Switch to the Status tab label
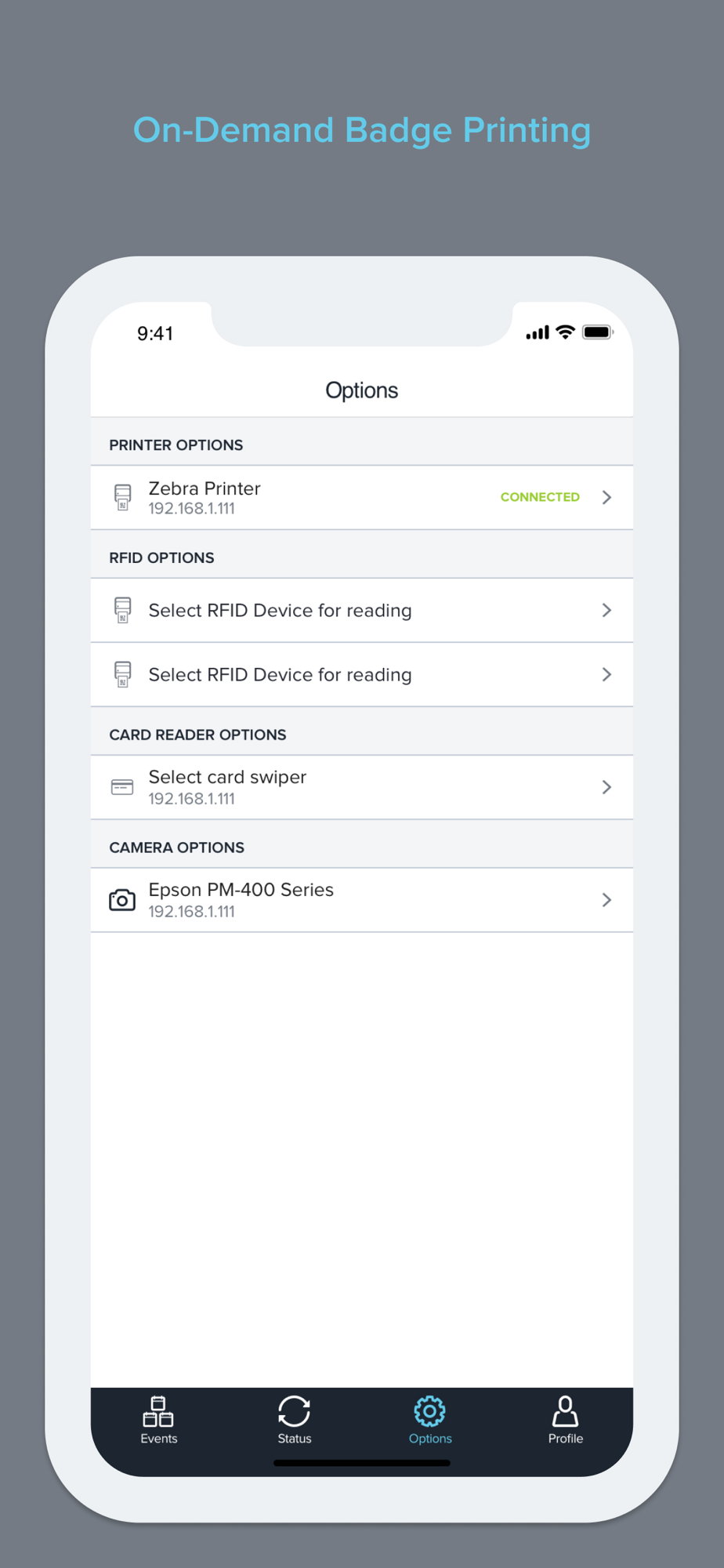This screenshot has width=724, height=1568. [295, 1439]
